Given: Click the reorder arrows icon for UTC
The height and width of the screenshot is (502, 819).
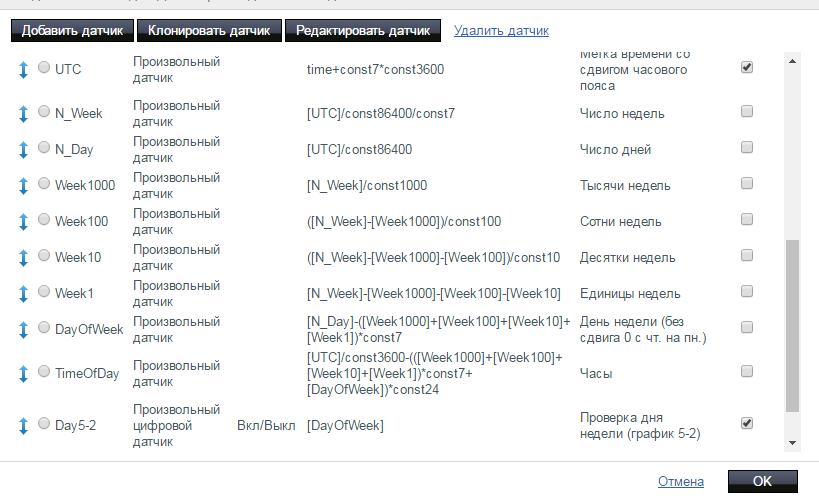Looking at the screenshot, I should coord(23,69).
